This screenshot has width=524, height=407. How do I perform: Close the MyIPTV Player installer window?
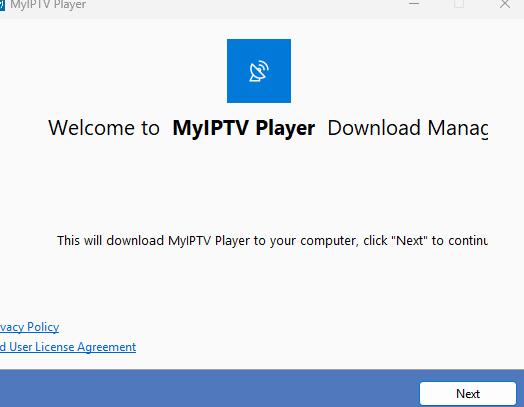pyautogui.click(x=505, y=4)
